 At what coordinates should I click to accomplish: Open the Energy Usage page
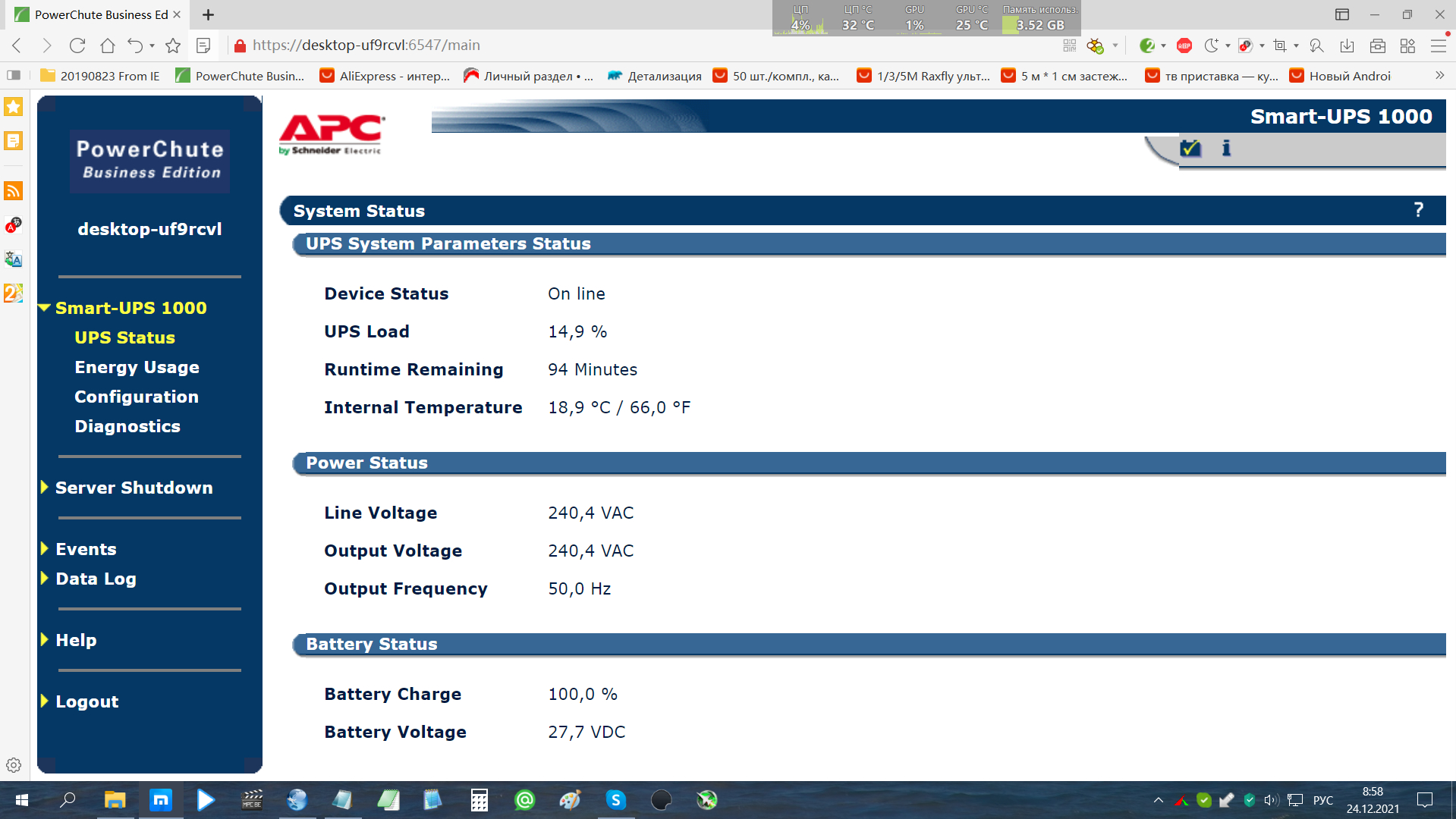(x=137, y=367)
